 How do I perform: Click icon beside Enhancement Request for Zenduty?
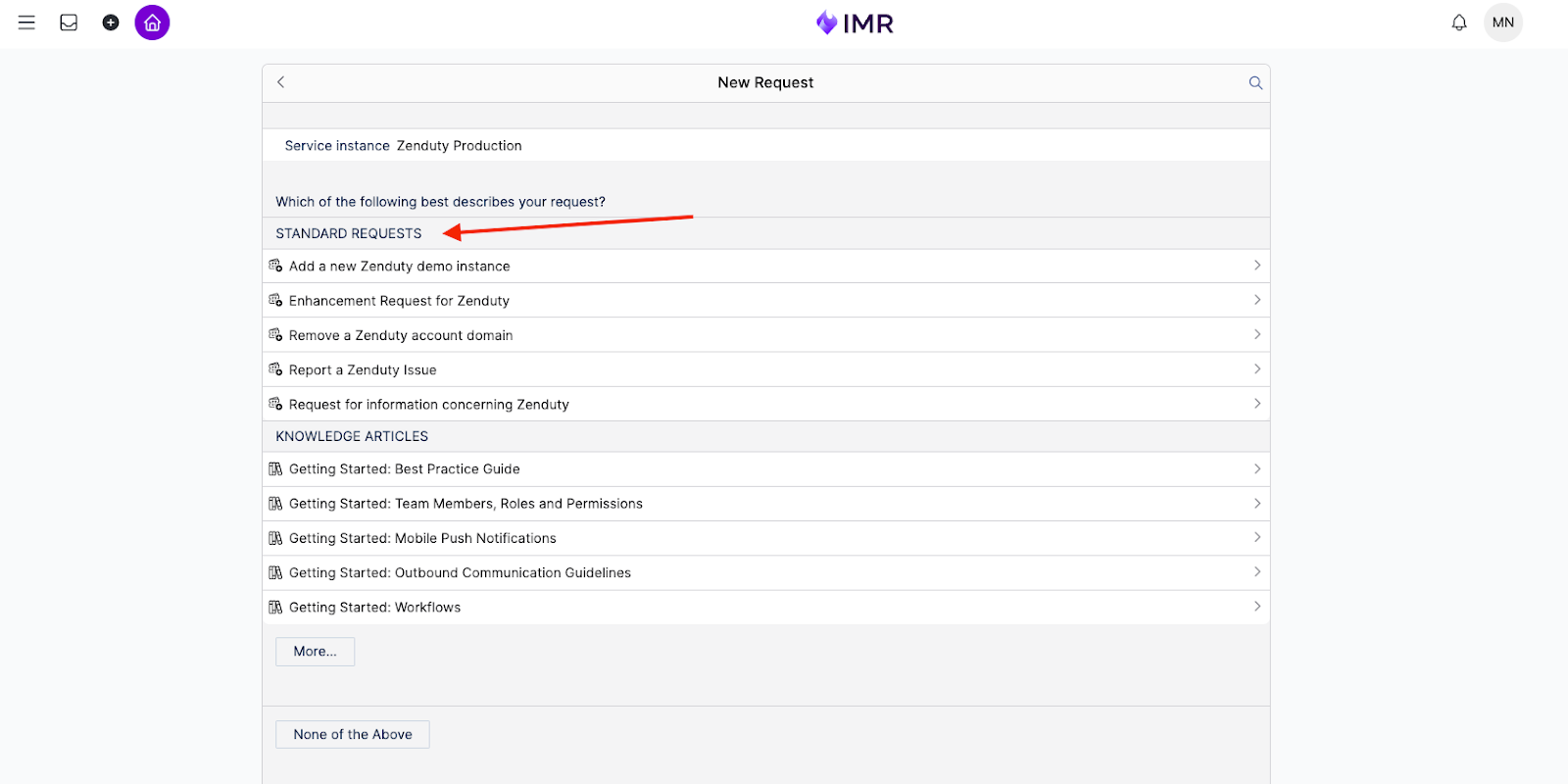(275, 300)
